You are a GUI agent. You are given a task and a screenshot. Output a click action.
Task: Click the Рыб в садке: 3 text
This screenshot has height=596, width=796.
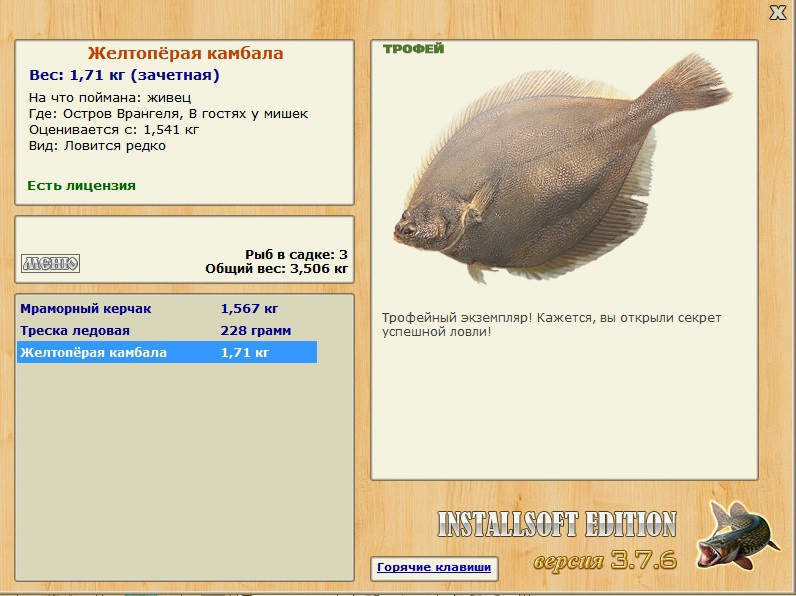pyautogui.click(x=296, y=254)
